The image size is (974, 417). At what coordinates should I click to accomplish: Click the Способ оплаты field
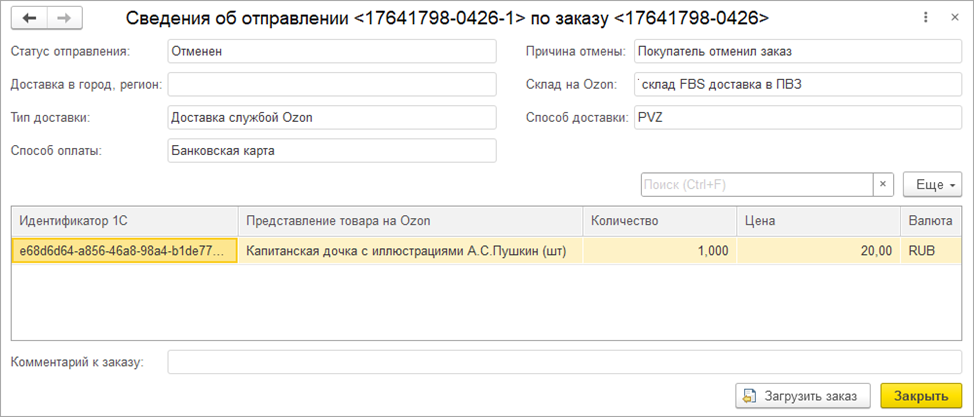(332, 151)
